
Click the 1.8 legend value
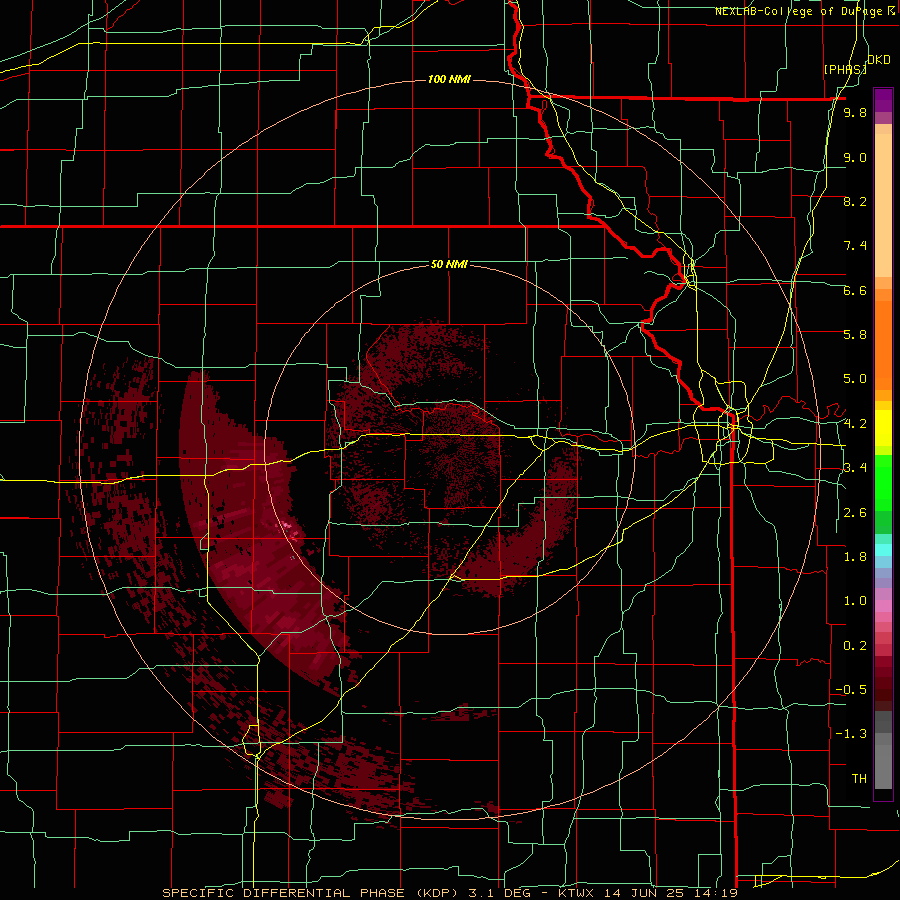click(x=855, y=557)
